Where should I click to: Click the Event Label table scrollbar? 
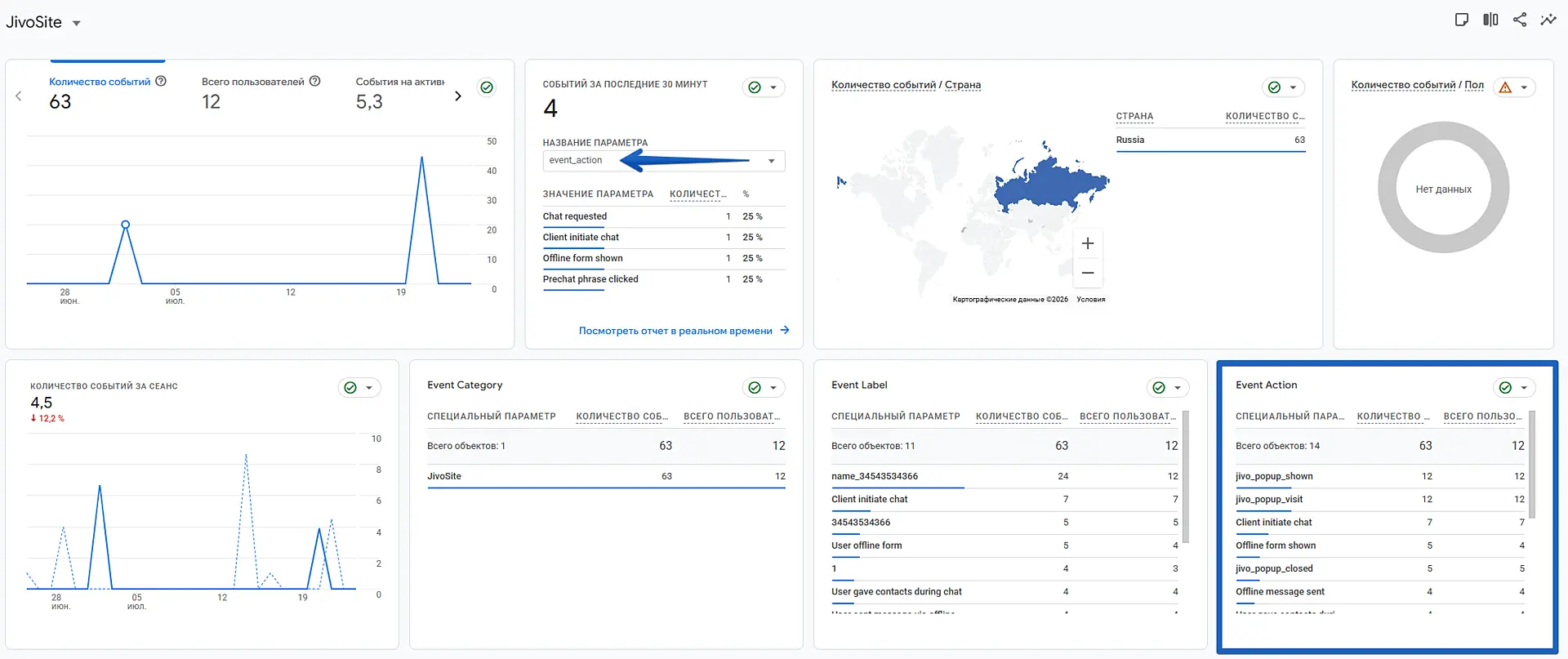1186,477
